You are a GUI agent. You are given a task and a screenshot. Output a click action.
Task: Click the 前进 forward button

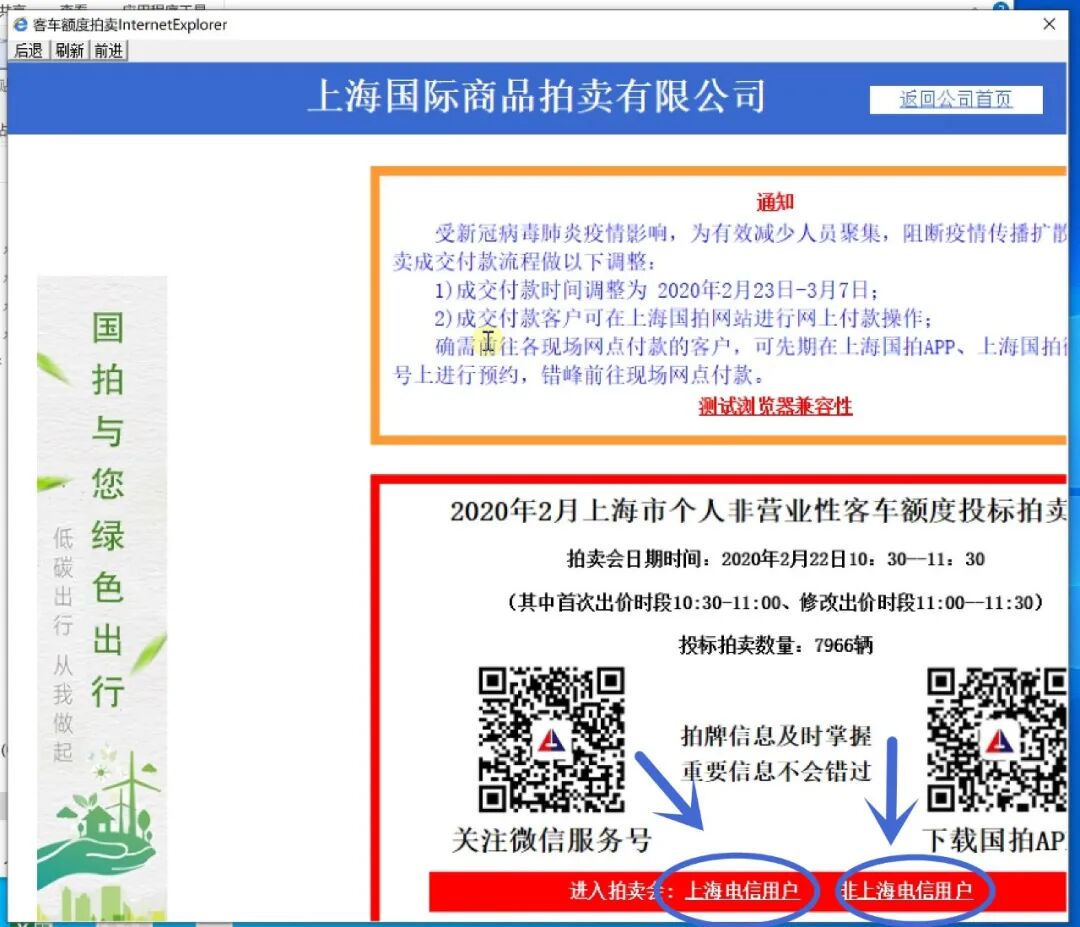click(x=109, y=51)
